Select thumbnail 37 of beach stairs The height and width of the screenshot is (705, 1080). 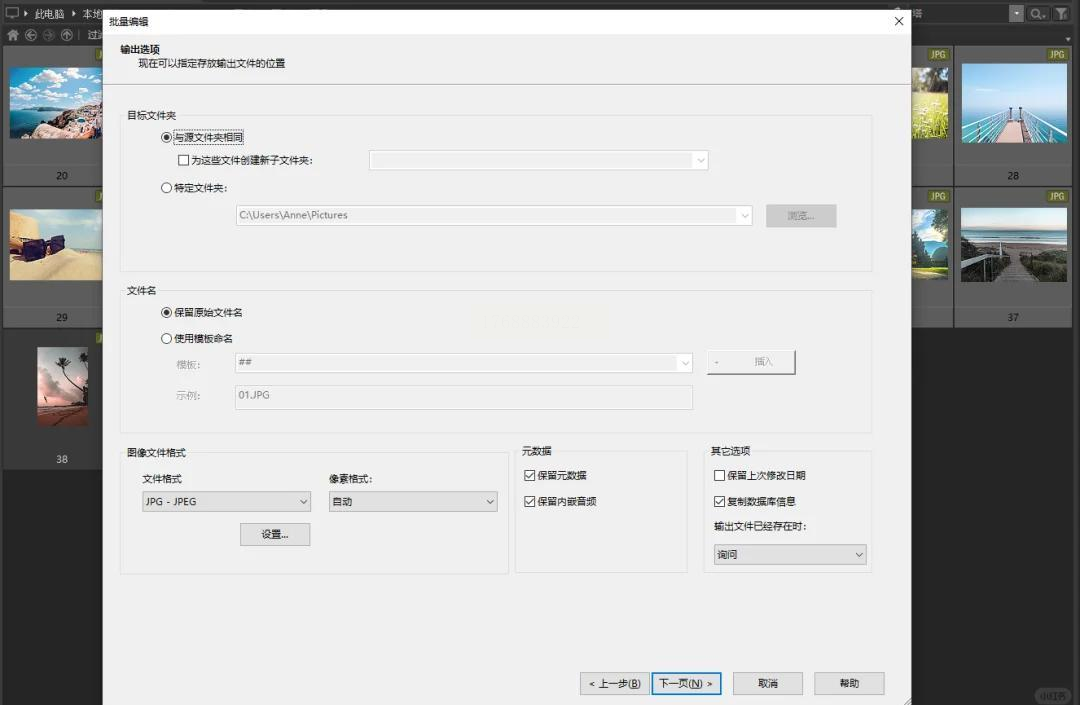[1014, 245]
